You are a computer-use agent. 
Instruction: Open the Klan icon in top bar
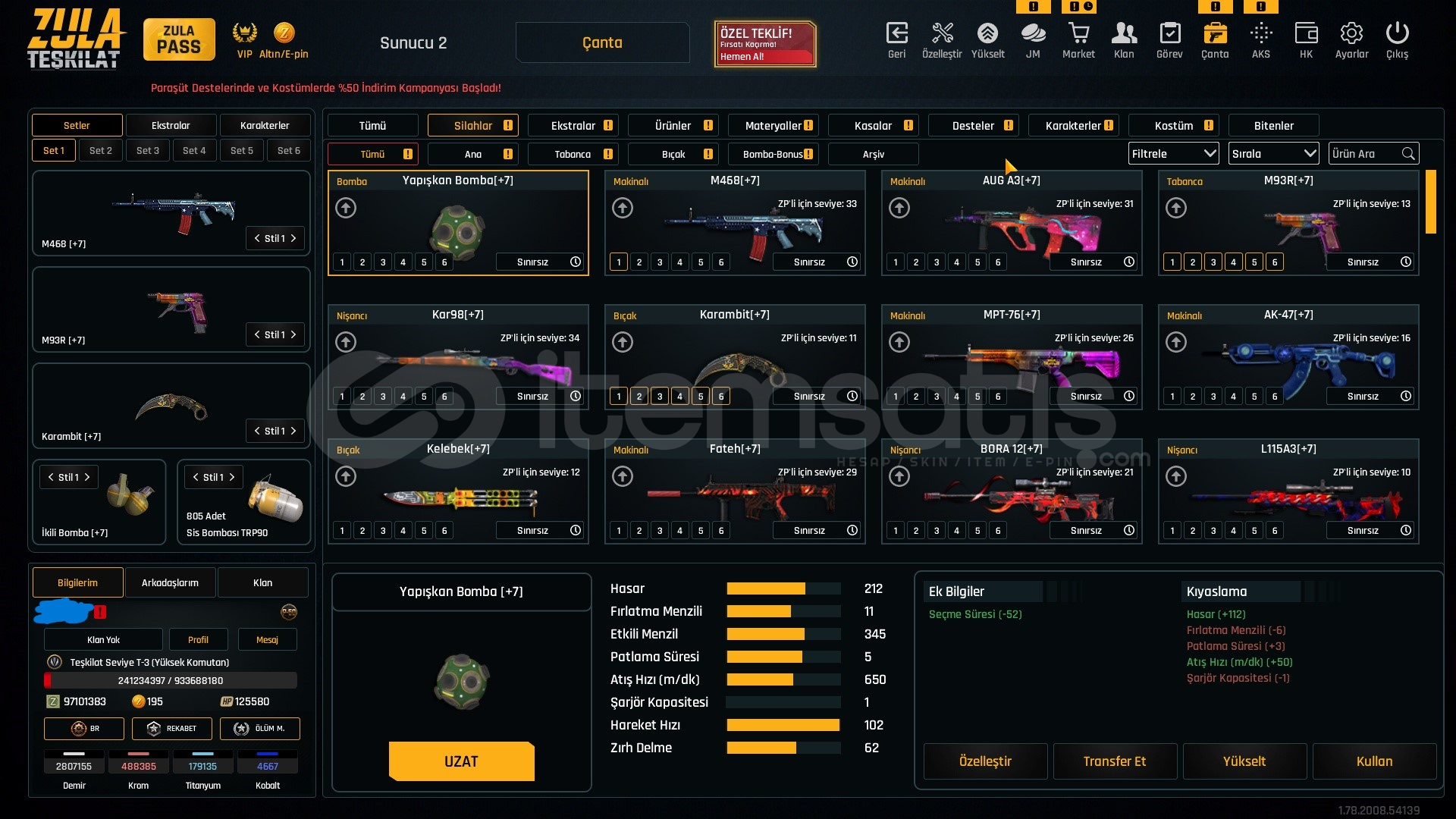(1124, 33)
